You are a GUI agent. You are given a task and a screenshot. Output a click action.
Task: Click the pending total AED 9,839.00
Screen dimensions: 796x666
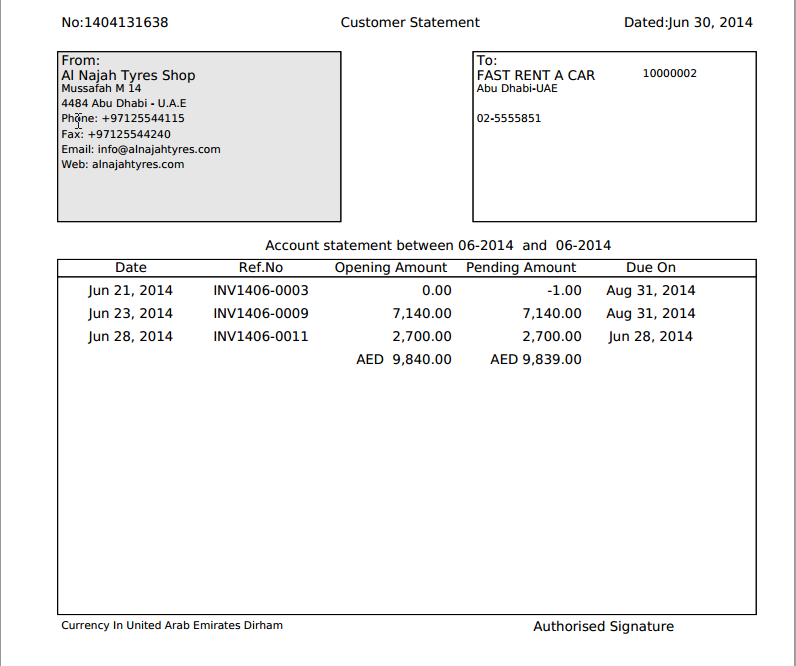pos(535,359)
